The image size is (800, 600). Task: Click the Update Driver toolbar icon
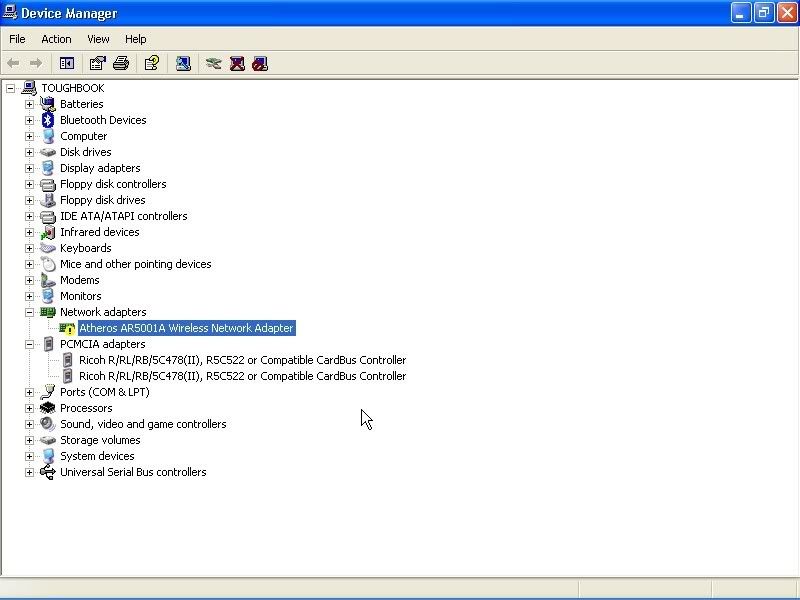pyautogui.click(x=213, y=63)
